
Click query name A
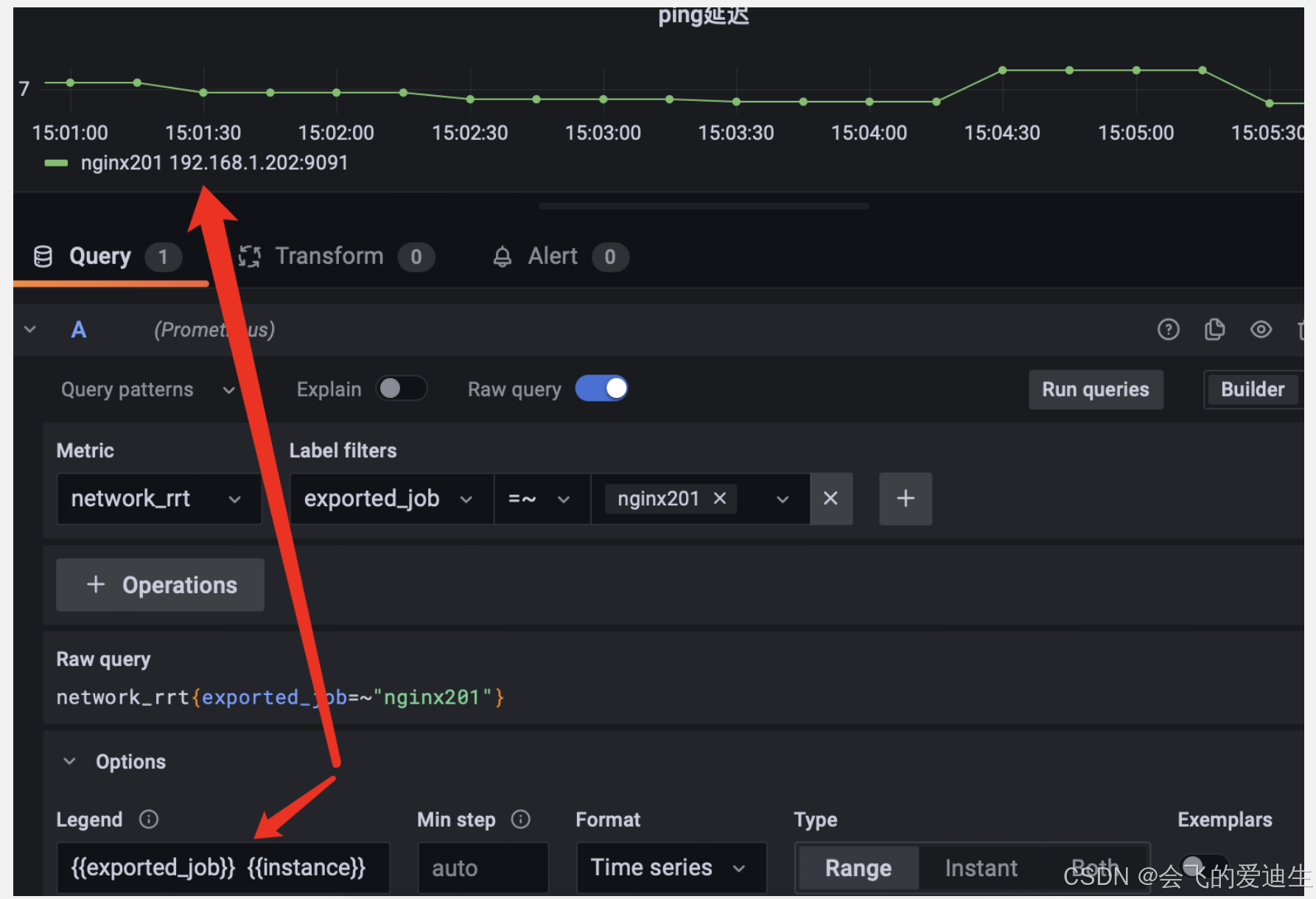(x=79, y=329)
